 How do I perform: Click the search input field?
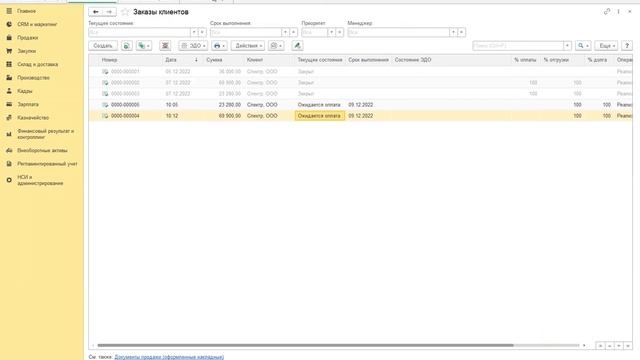tap(518, 46)
